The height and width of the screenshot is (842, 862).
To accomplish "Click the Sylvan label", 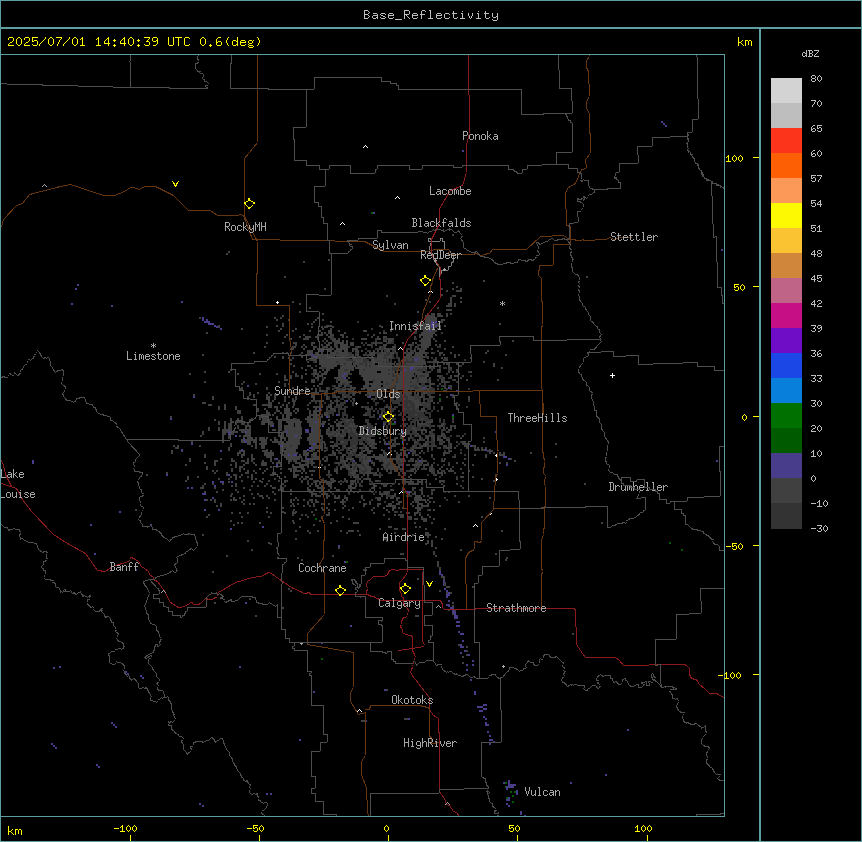I will click(390, 245).
